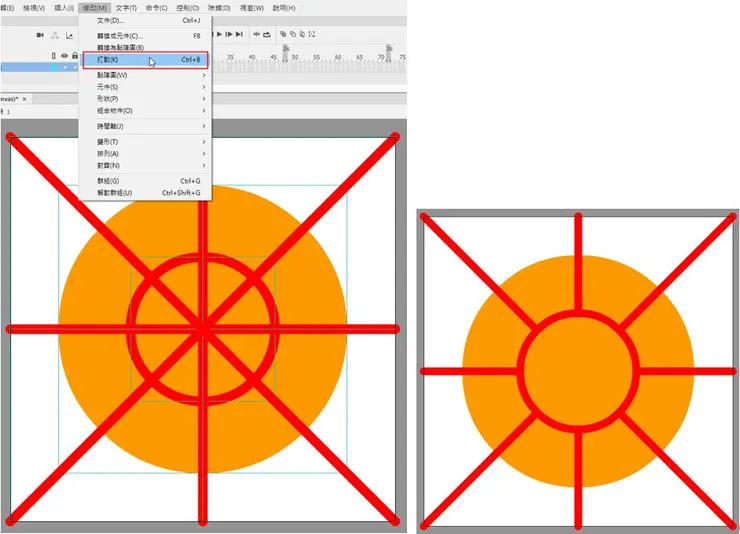Viewport: 740px width, 534px height.
Task: Click the edit multiple frames icon
Action: click(303, 34)
